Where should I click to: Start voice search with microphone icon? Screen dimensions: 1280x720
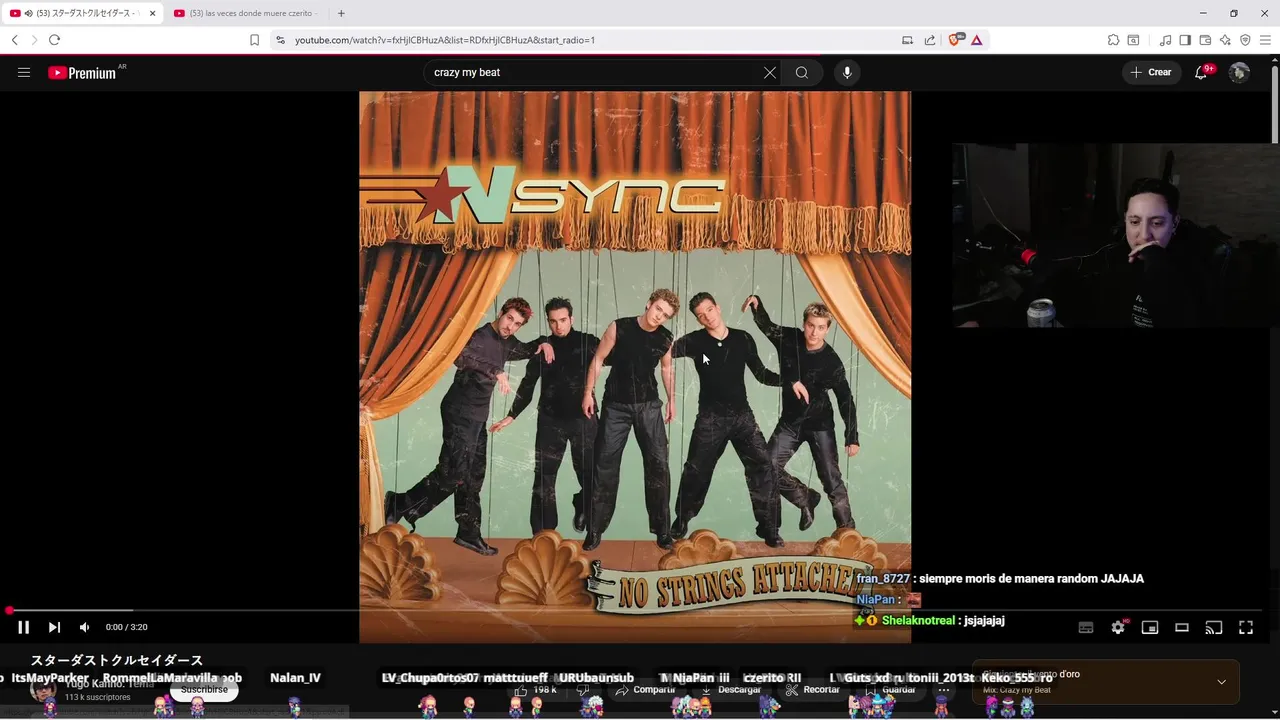pyautogui.click(x=847, y=72)
